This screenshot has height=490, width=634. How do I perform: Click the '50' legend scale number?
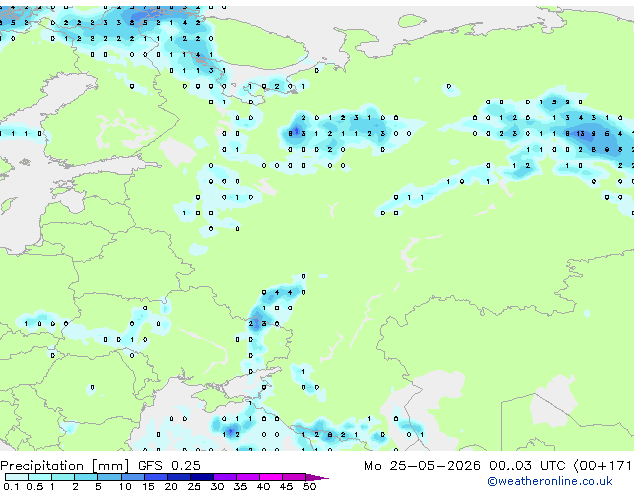[x=309, y=486]
